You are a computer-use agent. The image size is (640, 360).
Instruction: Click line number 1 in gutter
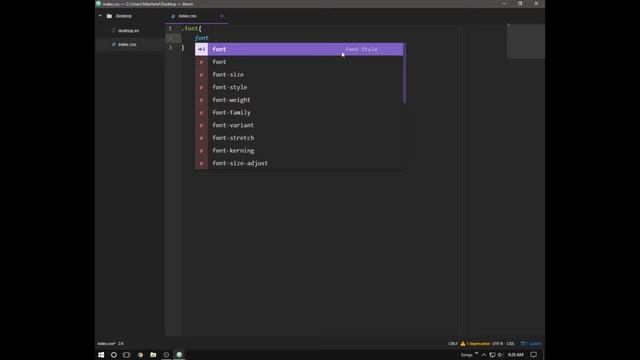(170, 29)
